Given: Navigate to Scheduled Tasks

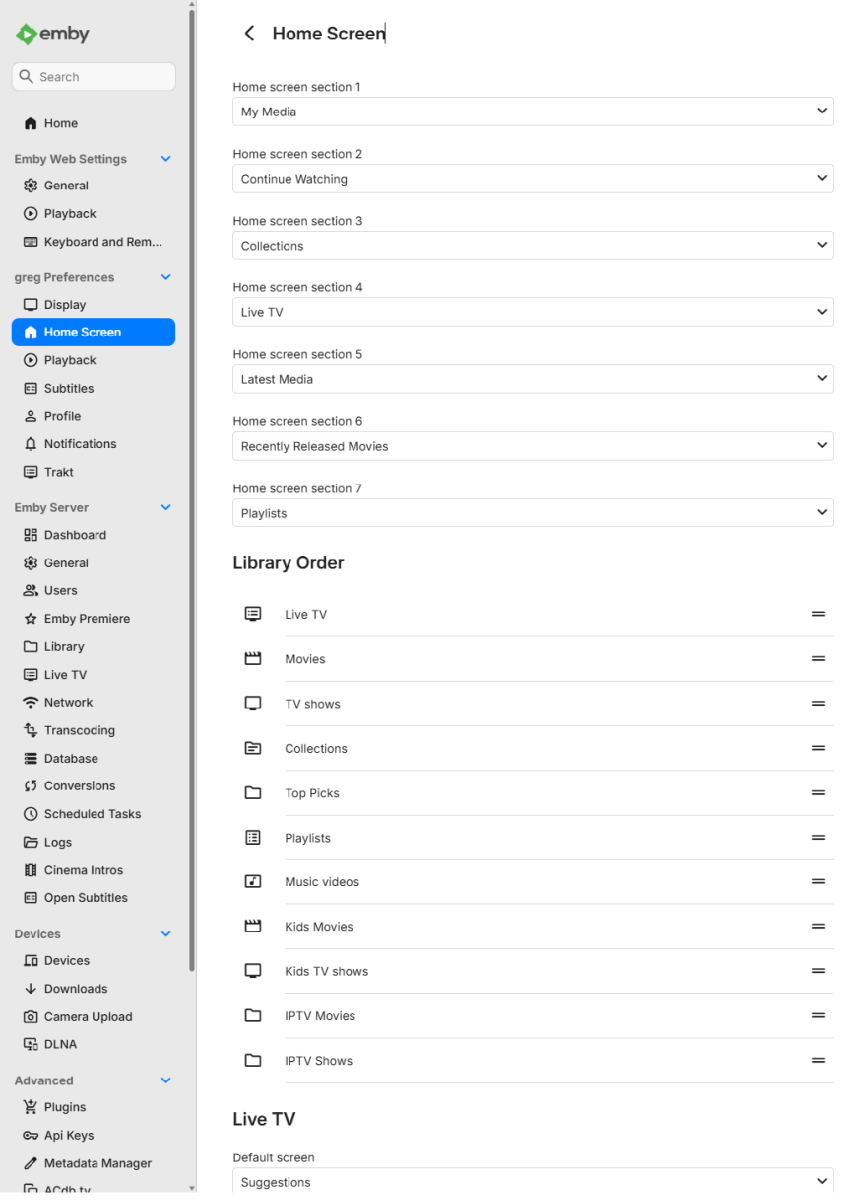Looking at the screenshot, I should (x=92, y=814).
